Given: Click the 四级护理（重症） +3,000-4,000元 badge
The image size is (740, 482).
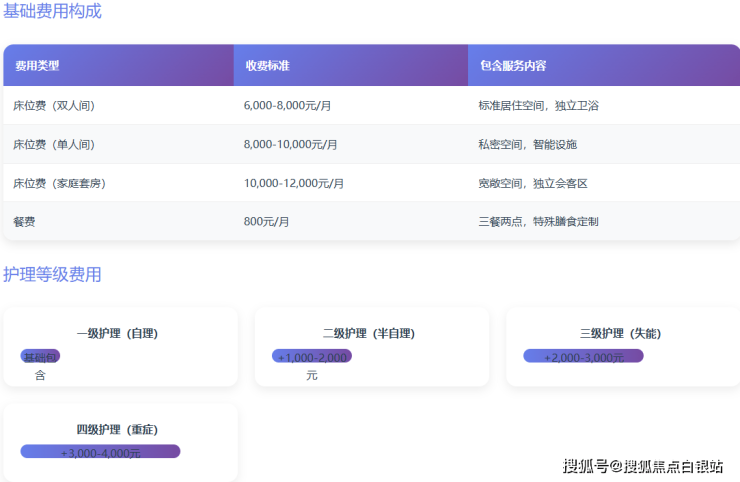Looking at the screenshot, I should (100, 452).
